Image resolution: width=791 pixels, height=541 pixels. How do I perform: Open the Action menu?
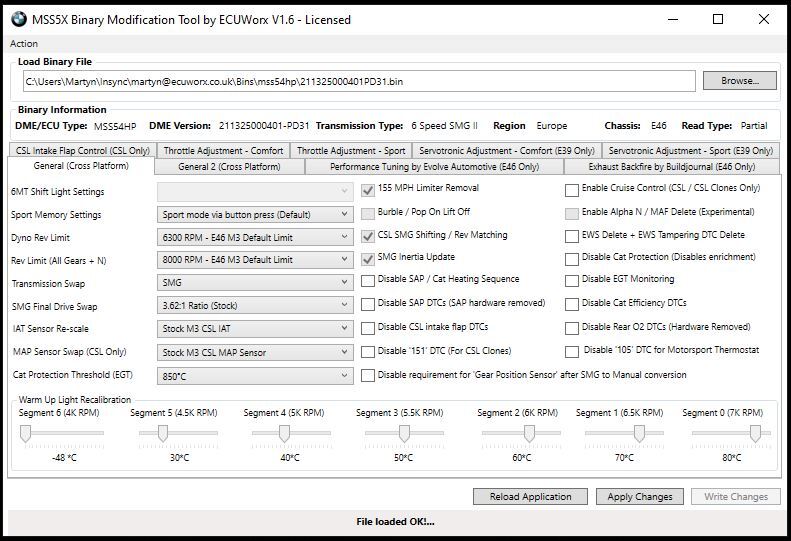pos(24,44)
